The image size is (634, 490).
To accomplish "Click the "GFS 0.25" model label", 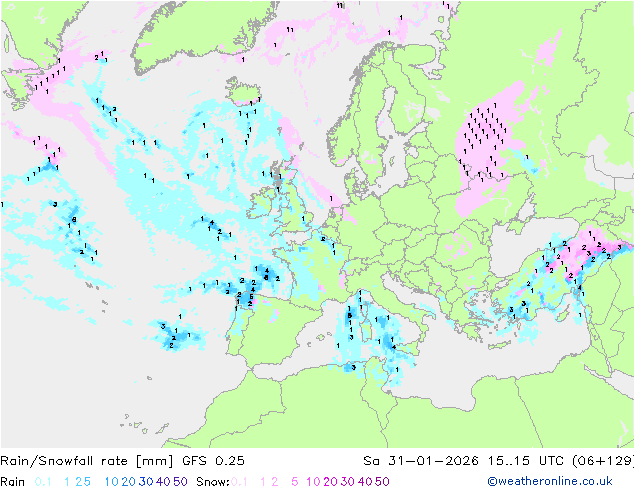I will pyautogui.click(x=213, y=461).
